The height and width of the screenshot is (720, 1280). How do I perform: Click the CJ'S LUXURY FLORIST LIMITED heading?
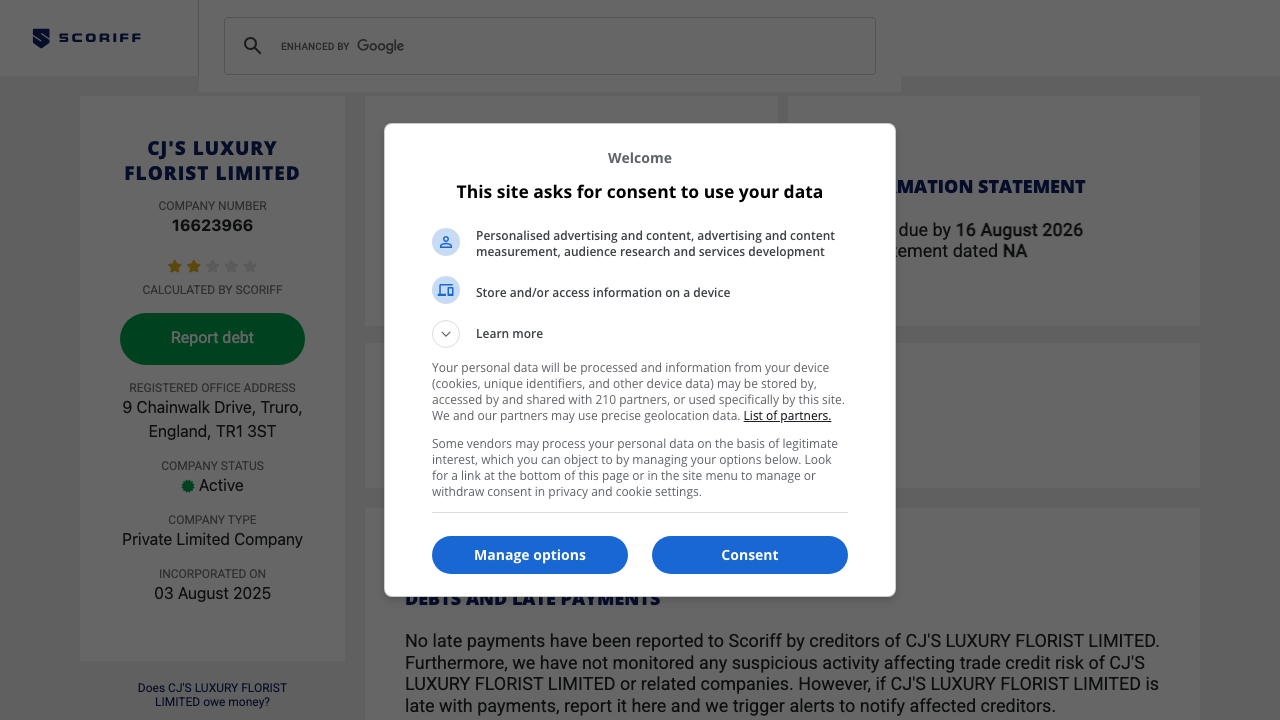[x=212, y=161]
